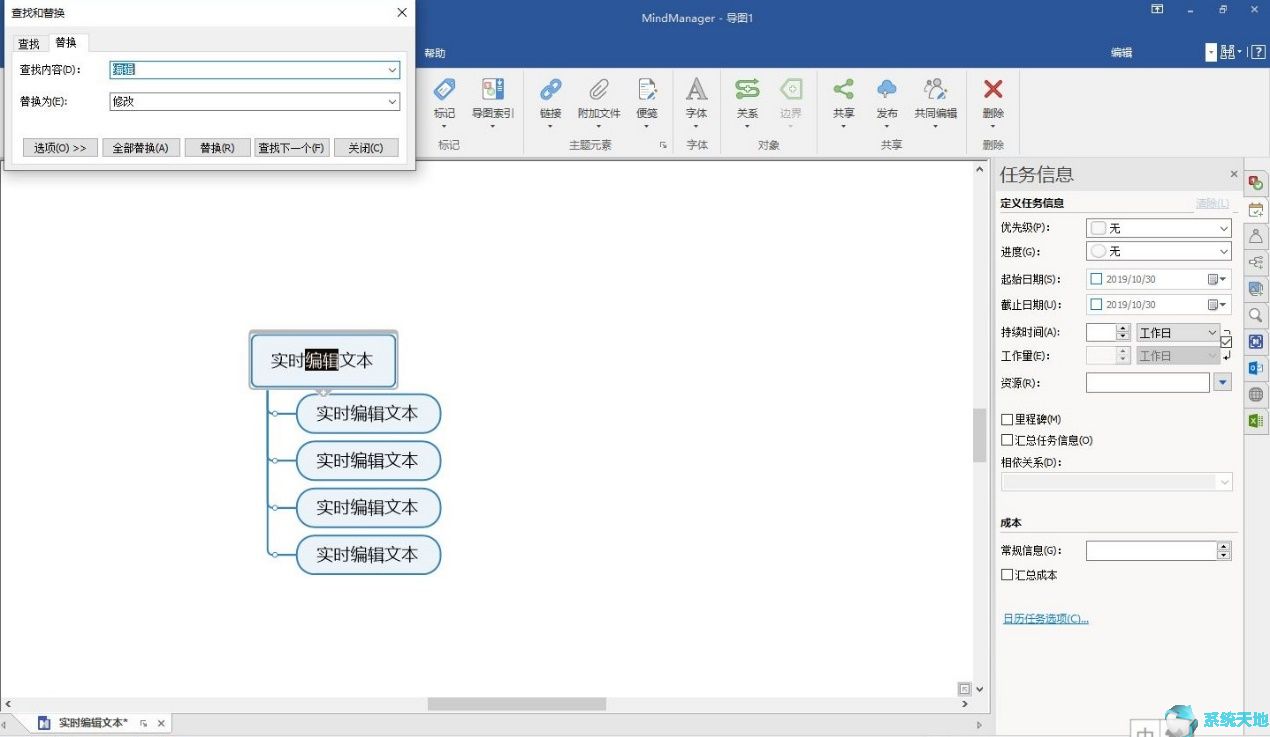Click the vertical scrollbar thumb of the map

979,435
